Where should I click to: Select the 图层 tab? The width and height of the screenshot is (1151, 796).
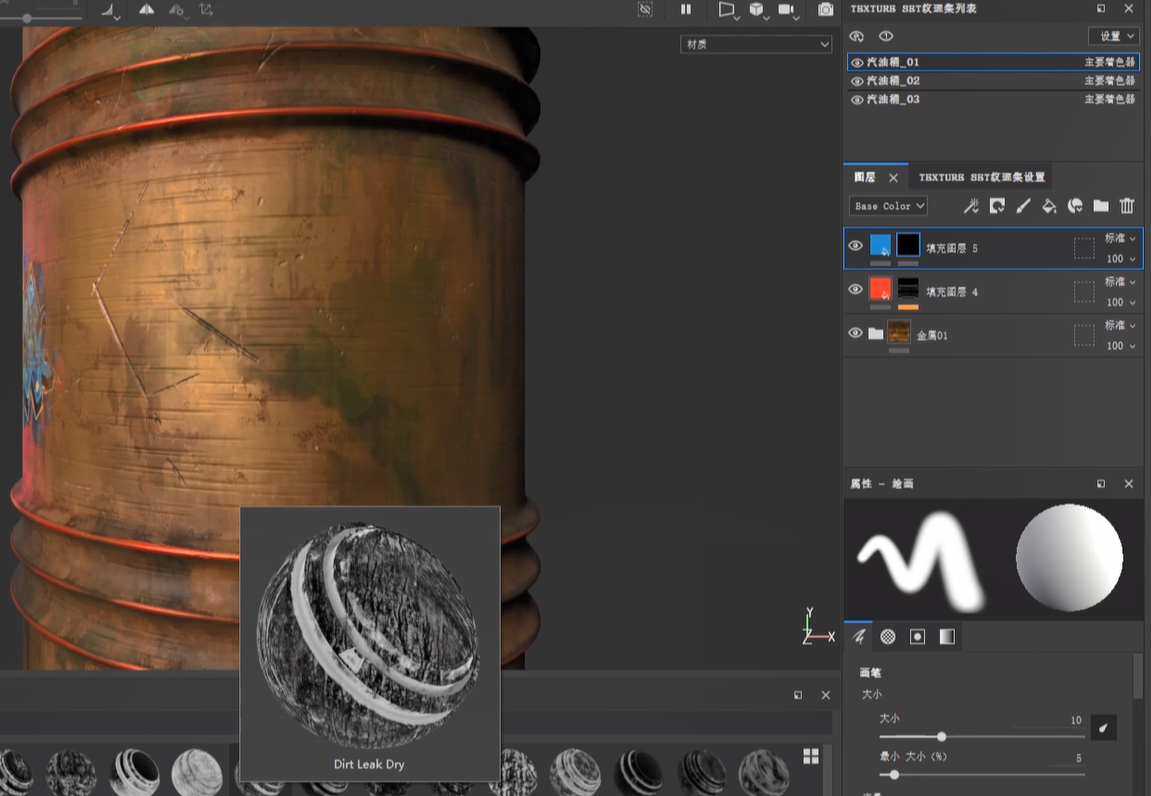coord(864,177)
